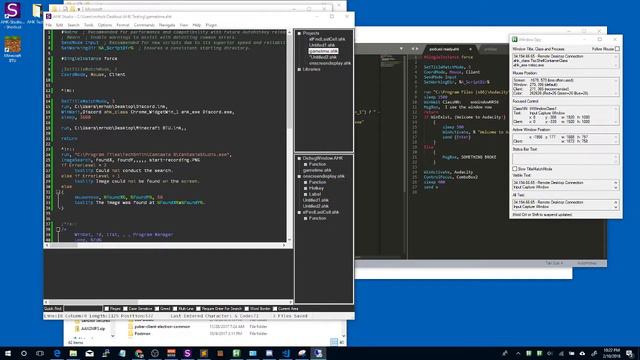Expand the Libraries tree node
Viewport: 640px width, 360px height.
[x=299, y=69]
